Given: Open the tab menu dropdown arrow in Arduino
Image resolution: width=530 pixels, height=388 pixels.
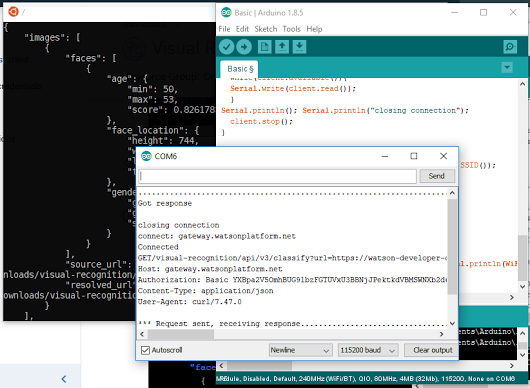Looking at the screenshot, I should point(507,67).
